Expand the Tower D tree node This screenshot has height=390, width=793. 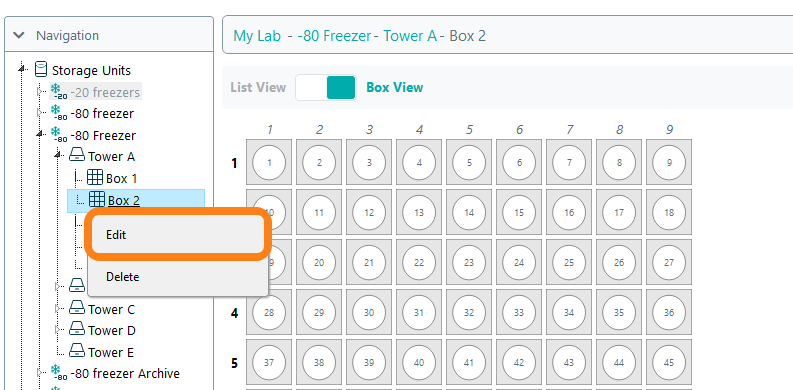(59, 330)
